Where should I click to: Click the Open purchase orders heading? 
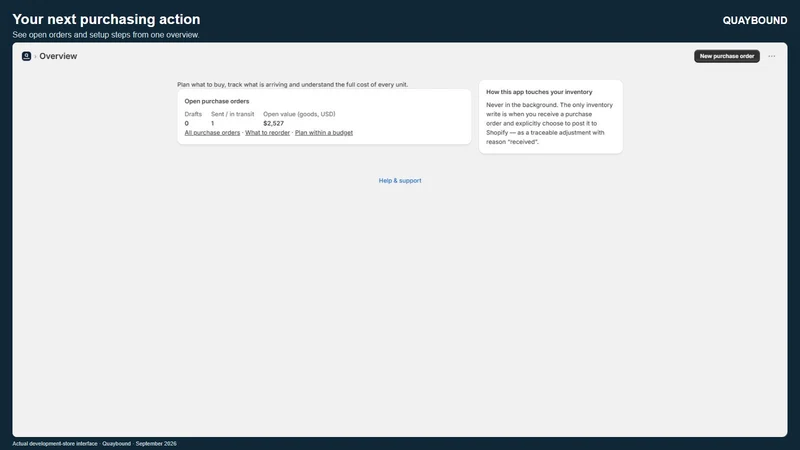(x=217, y=101)
